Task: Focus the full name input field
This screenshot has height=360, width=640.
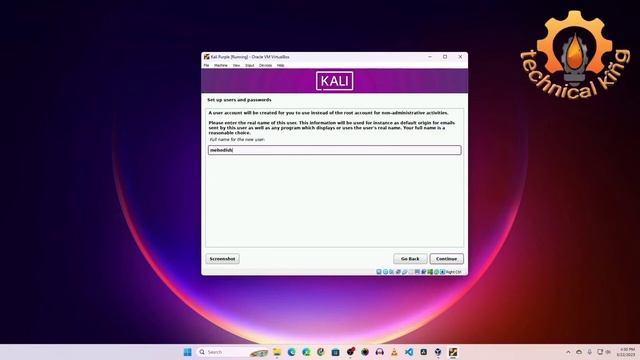Action: 334,150
